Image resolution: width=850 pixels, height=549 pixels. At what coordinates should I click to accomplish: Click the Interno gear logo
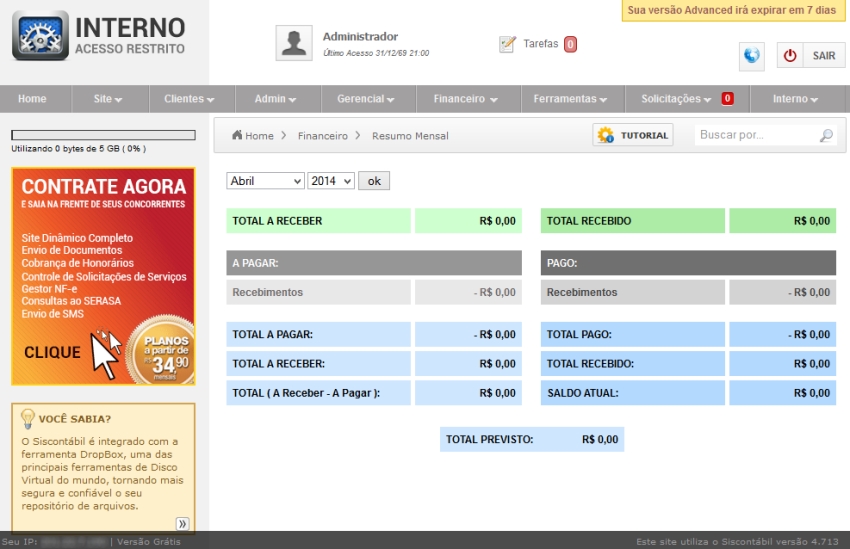click(x=40, y=36)
